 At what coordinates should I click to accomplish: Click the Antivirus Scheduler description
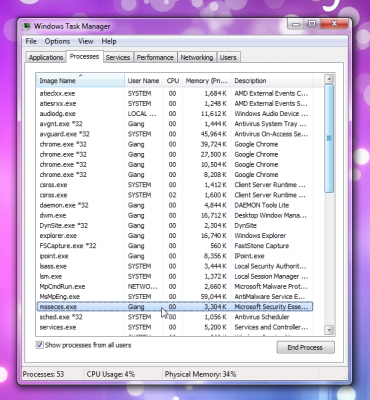pyautogui.click(x=262, y=317)
